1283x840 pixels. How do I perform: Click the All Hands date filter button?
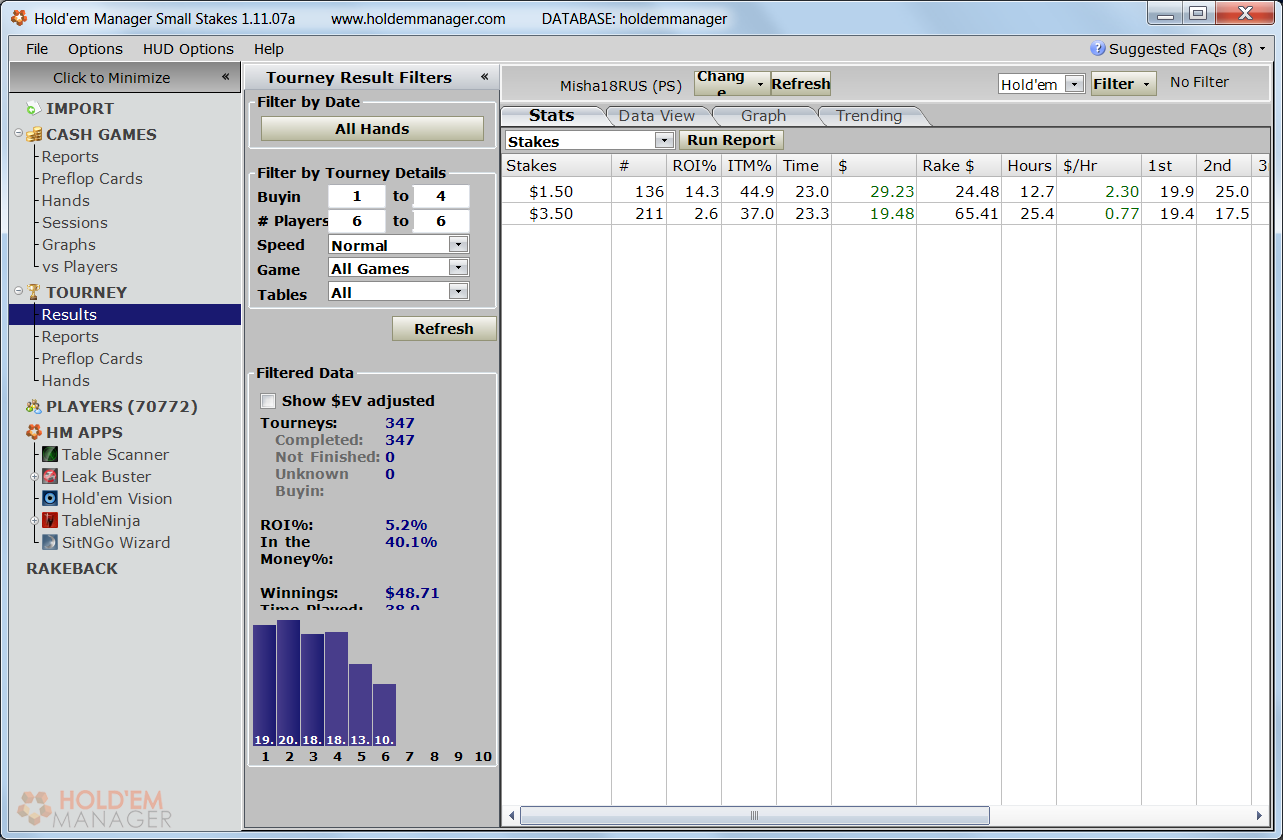[x=372, y=129]
